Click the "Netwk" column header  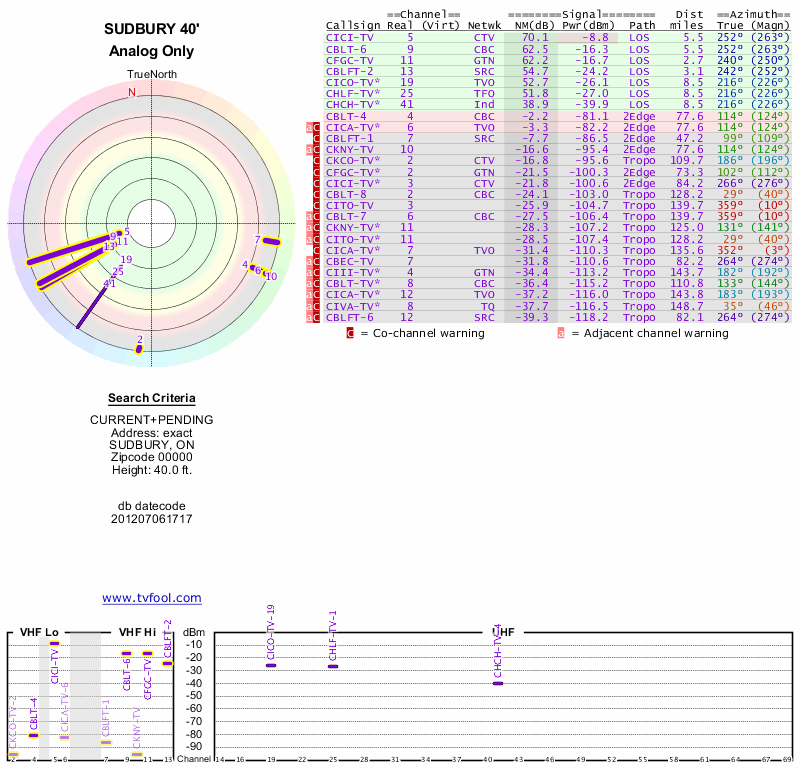(484, 26)
